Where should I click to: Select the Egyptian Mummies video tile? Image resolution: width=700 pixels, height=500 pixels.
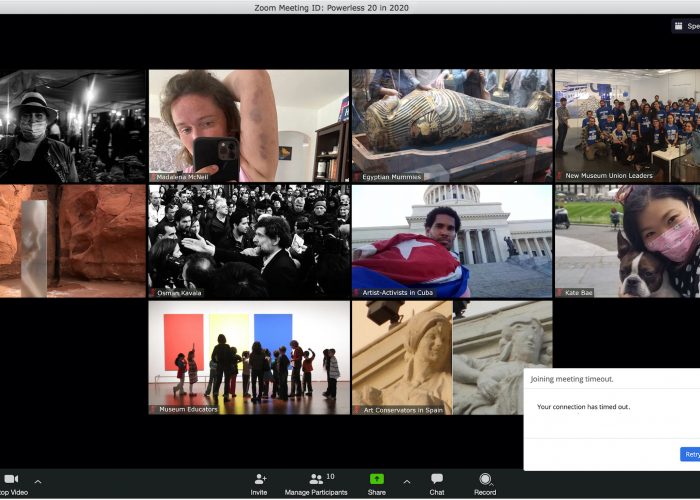pos(451,125)
